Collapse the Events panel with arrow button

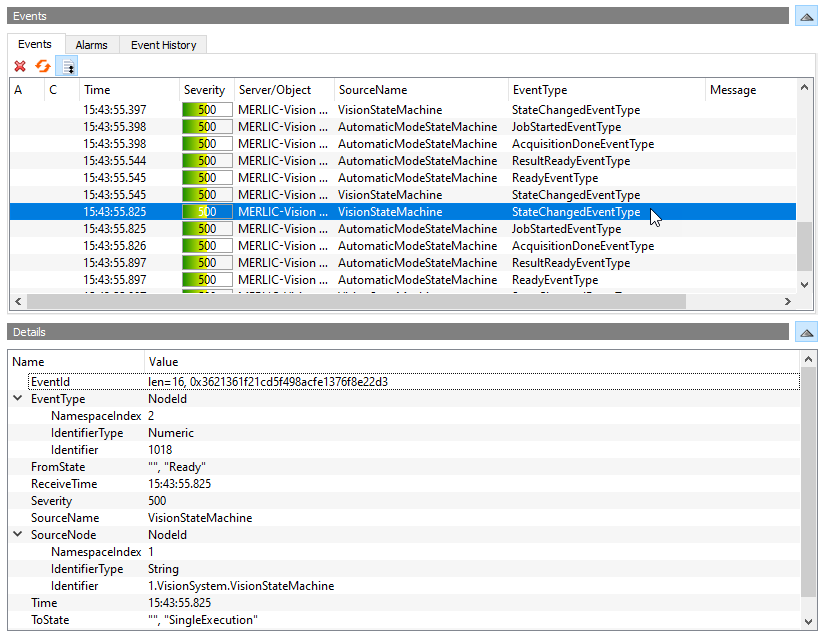[x=806, y=17]
